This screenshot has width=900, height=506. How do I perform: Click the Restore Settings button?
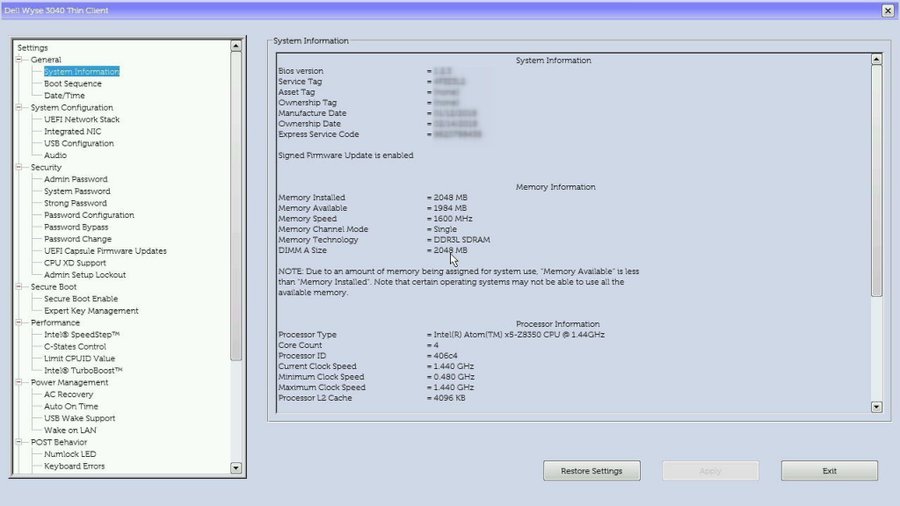[x=591, y=471]
